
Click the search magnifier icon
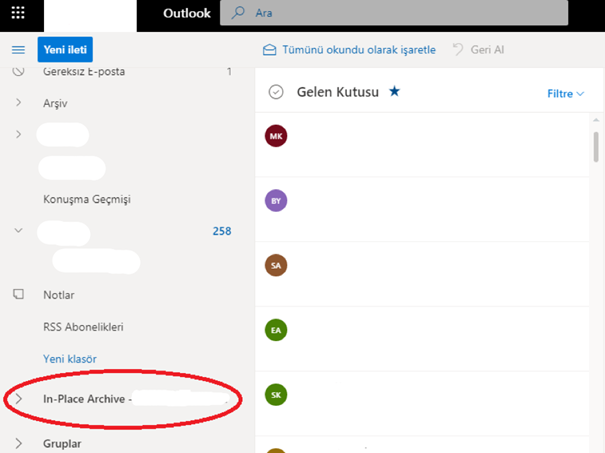(x=238, y=13)
